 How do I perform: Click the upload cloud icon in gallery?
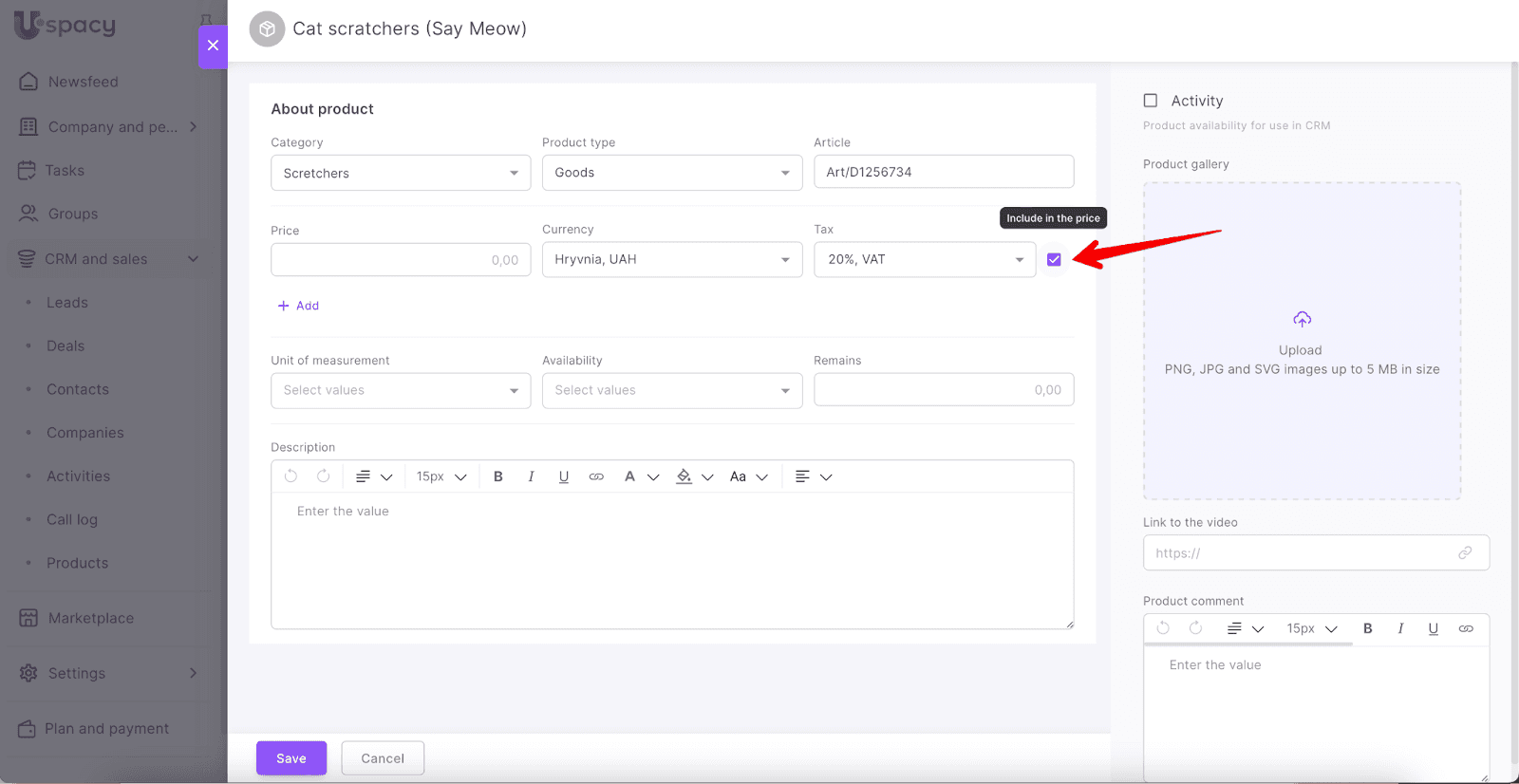point(1302,319)
